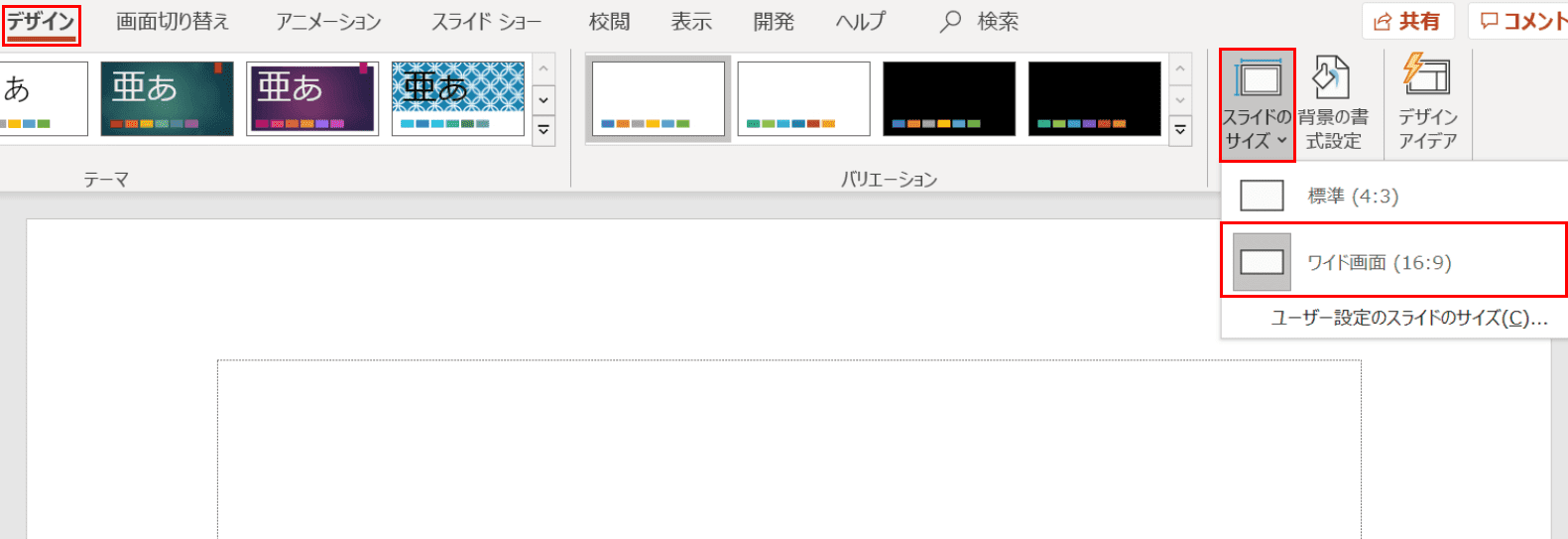The image size is (1568, 539).
Task: Apply the white Office theme thumbnail
Action: pyautogui.click(x=43, y=98)
